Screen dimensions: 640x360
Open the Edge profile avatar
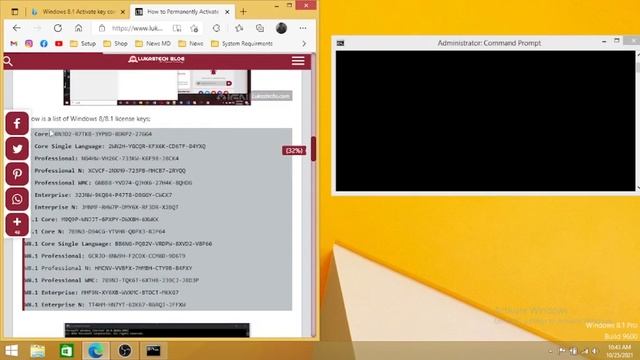[281, 28]
